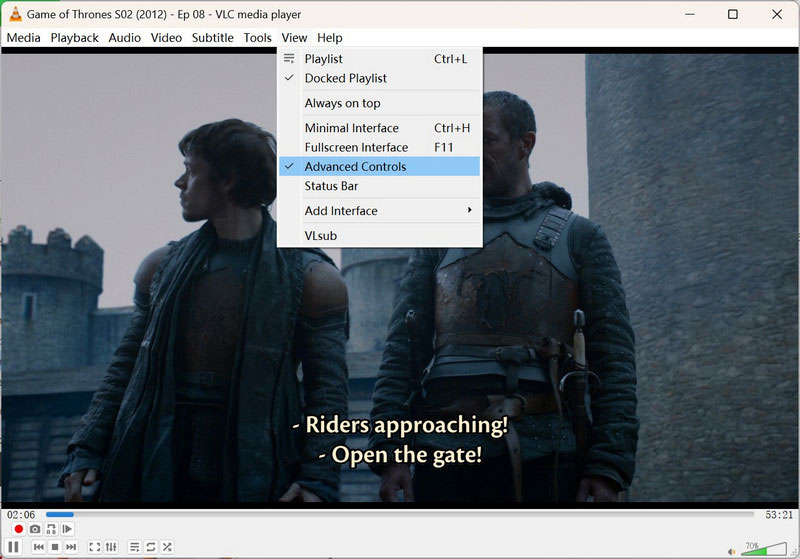
Task: Take a snapshot with the camera icon
Action: [x=35, y=529]
